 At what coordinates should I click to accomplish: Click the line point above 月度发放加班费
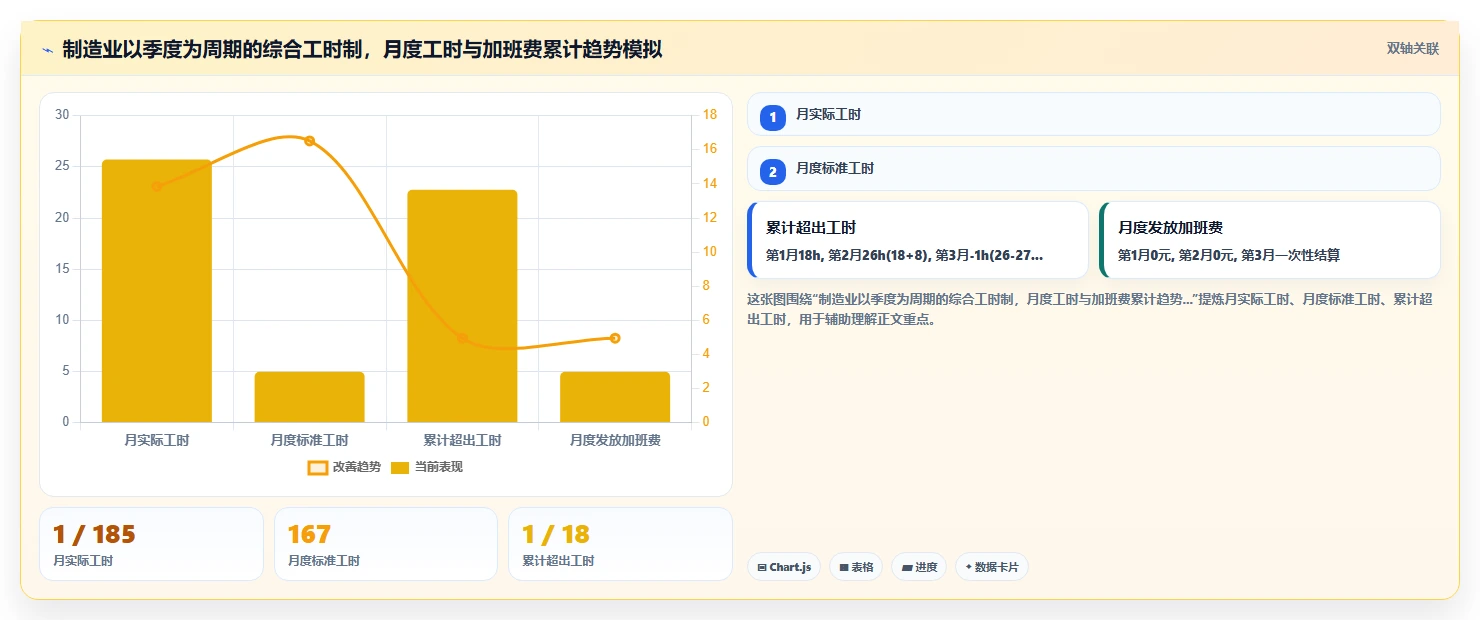pyautogui.click(x=615, y=338)
